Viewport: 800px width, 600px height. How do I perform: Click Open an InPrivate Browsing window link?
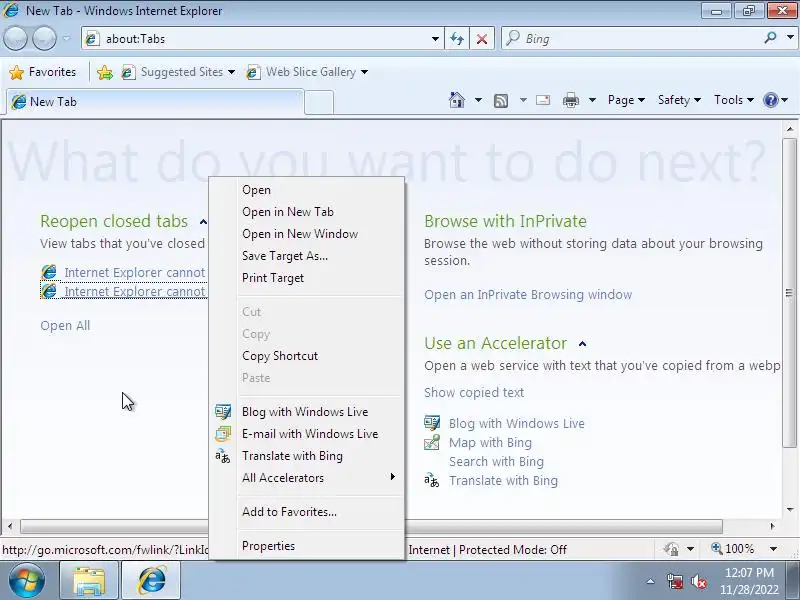pyautogui.click(x=528, y=294)
